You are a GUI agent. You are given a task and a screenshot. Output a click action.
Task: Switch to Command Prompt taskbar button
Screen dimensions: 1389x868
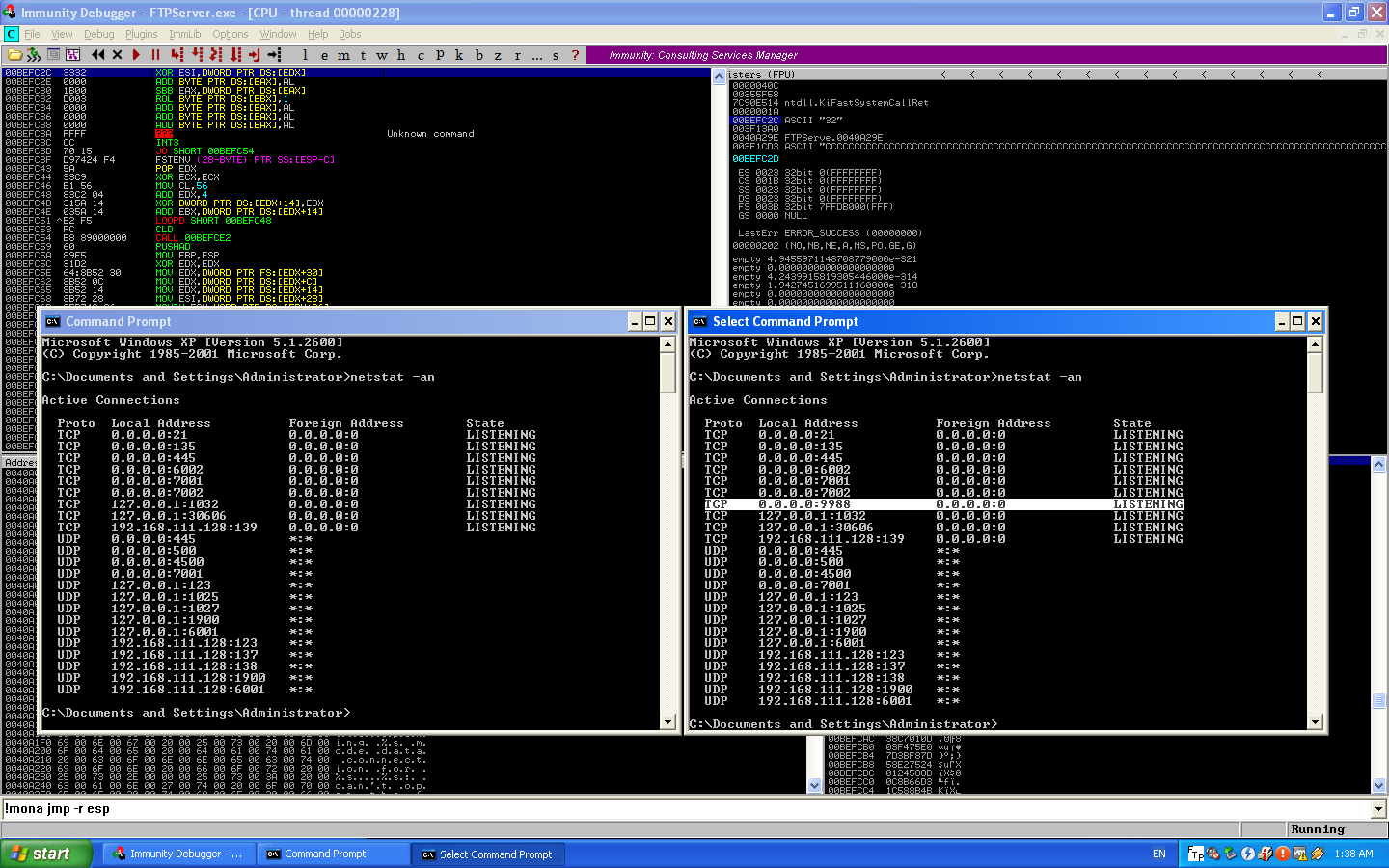pyautogui.click(x=333, y=854)
